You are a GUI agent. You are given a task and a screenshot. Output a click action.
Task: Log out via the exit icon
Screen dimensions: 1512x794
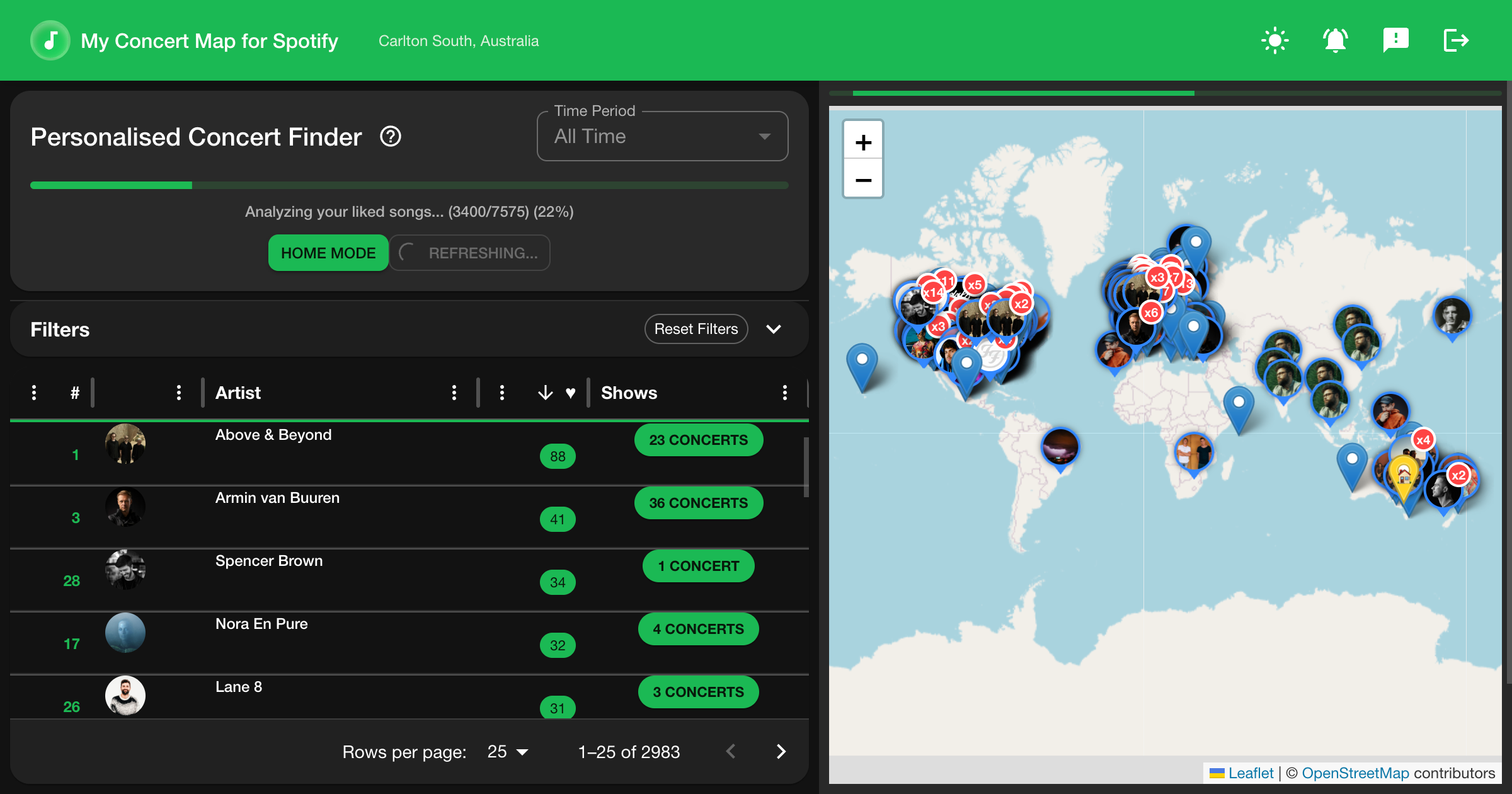click(1456, 40)
